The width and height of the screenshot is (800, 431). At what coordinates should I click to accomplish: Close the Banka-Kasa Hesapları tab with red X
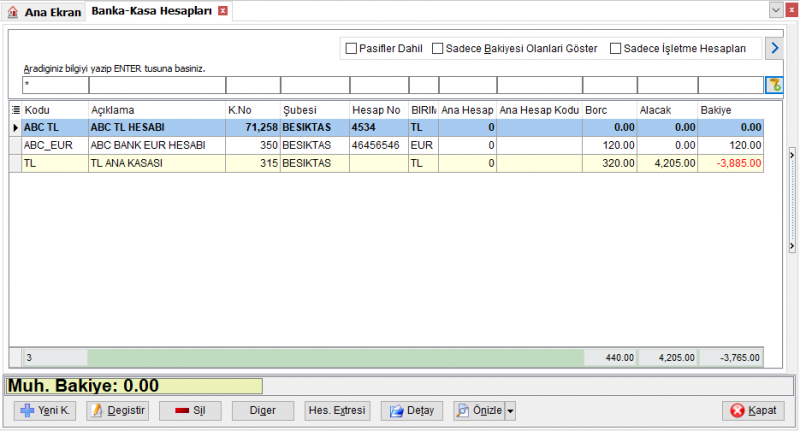(223, 11)
